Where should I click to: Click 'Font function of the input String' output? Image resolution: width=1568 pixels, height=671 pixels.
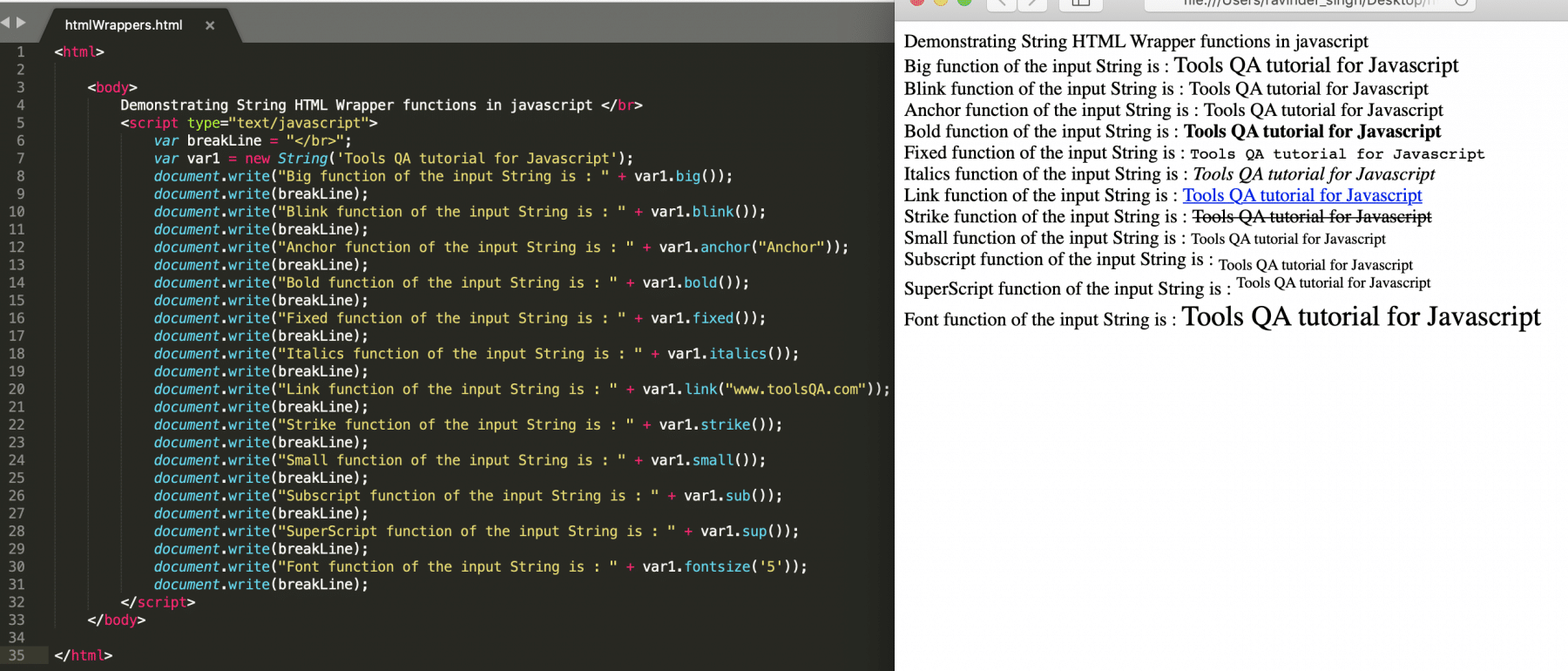pos(1222,316)
